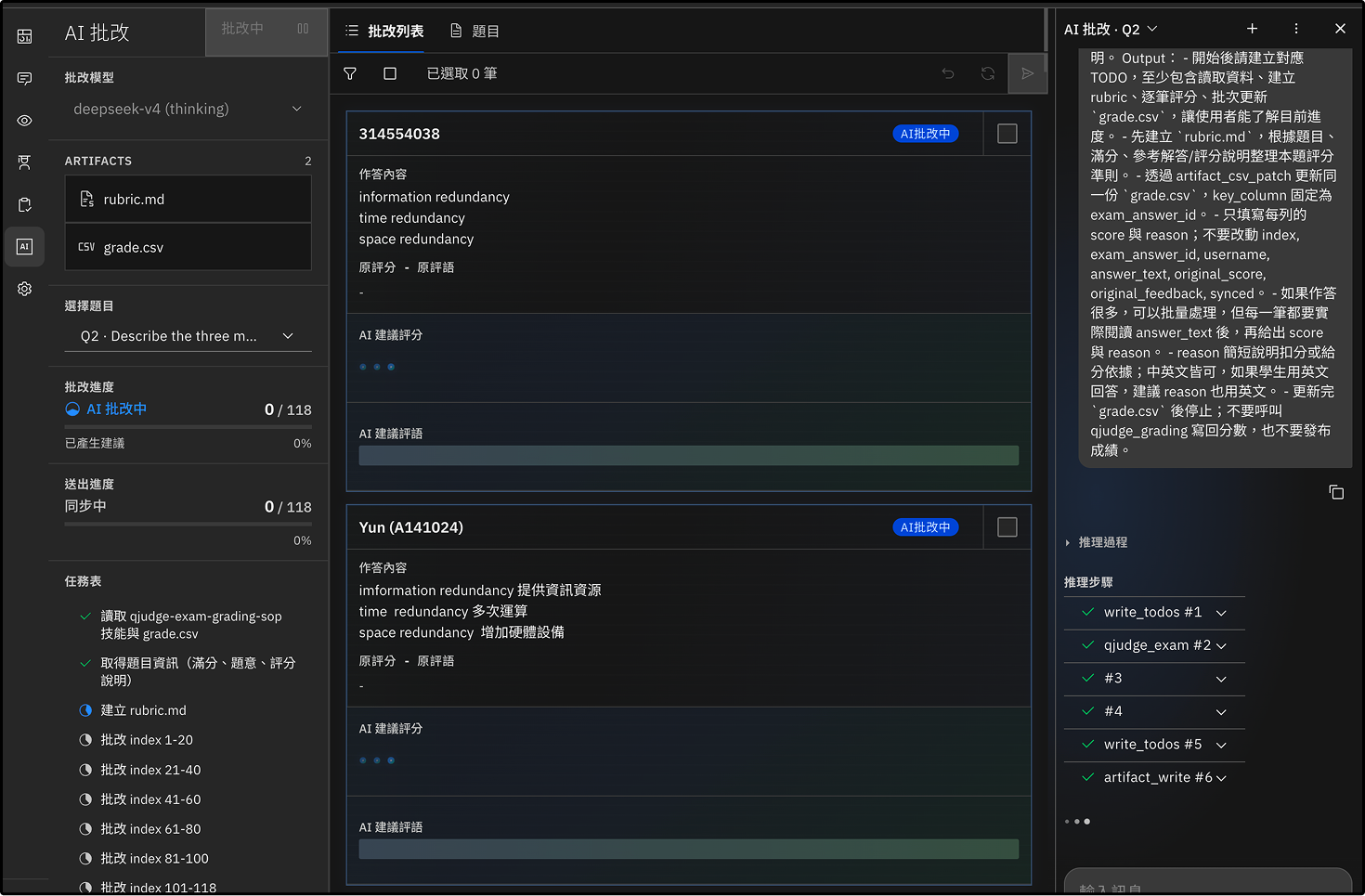Check the box for Yun (A141024)
The image size is (1365, 896).
pyautogui.click(x=1007, y=527)
